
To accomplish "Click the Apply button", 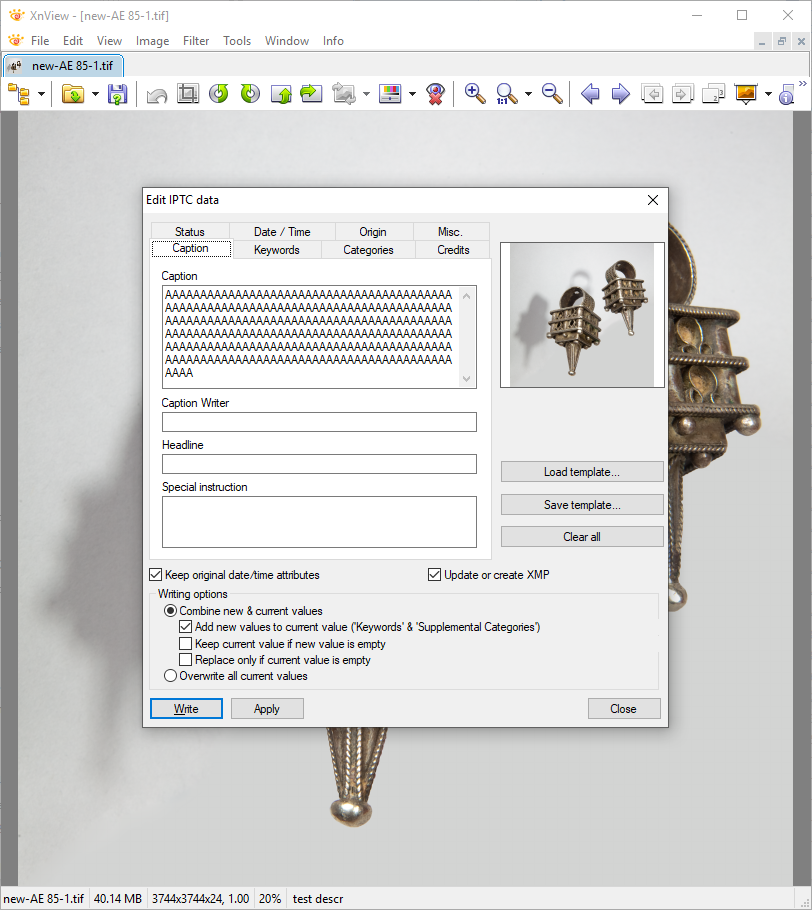I will coord(267,709).
